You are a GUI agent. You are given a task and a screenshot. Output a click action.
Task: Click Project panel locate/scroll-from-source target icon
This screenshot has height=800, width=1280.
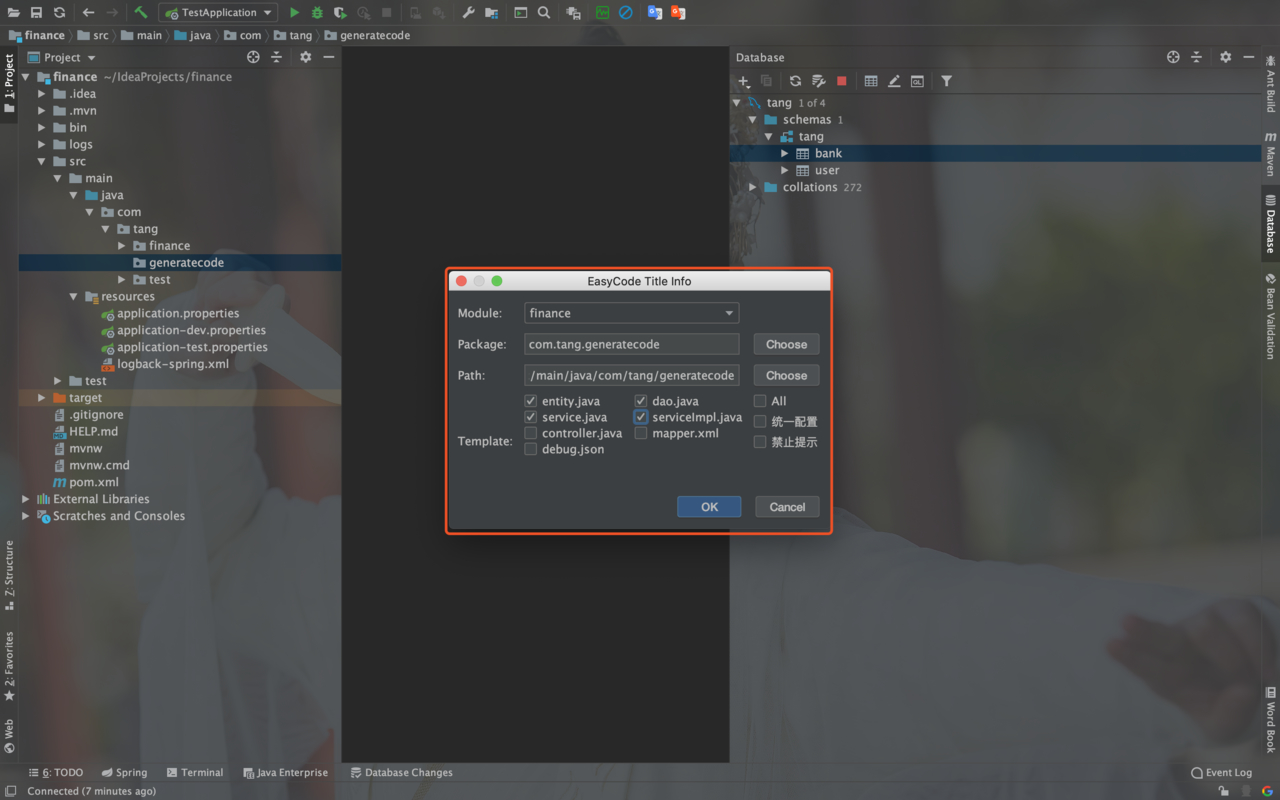253,57
